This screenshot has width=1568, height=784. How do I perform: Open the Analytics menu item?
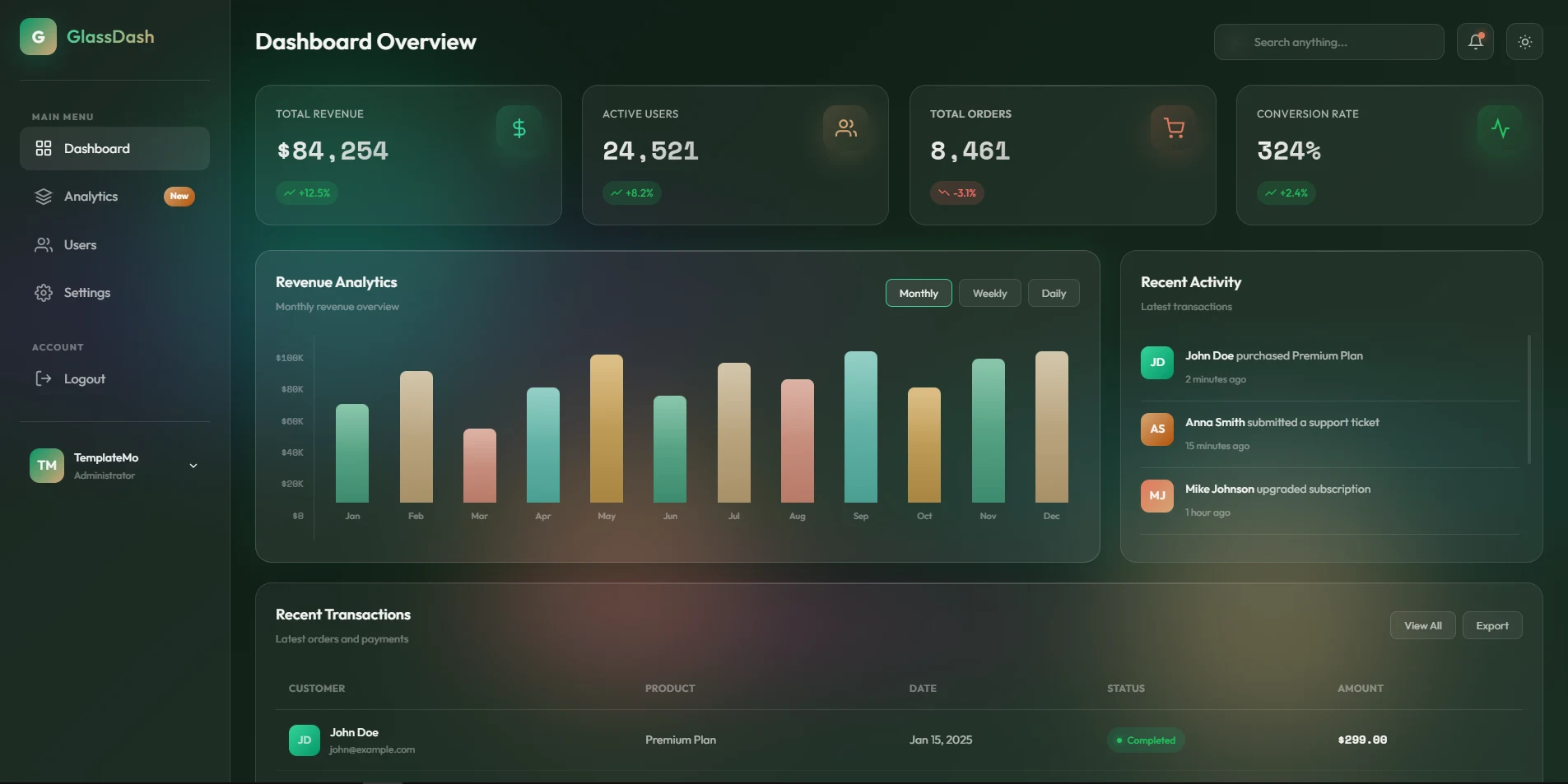114,197
